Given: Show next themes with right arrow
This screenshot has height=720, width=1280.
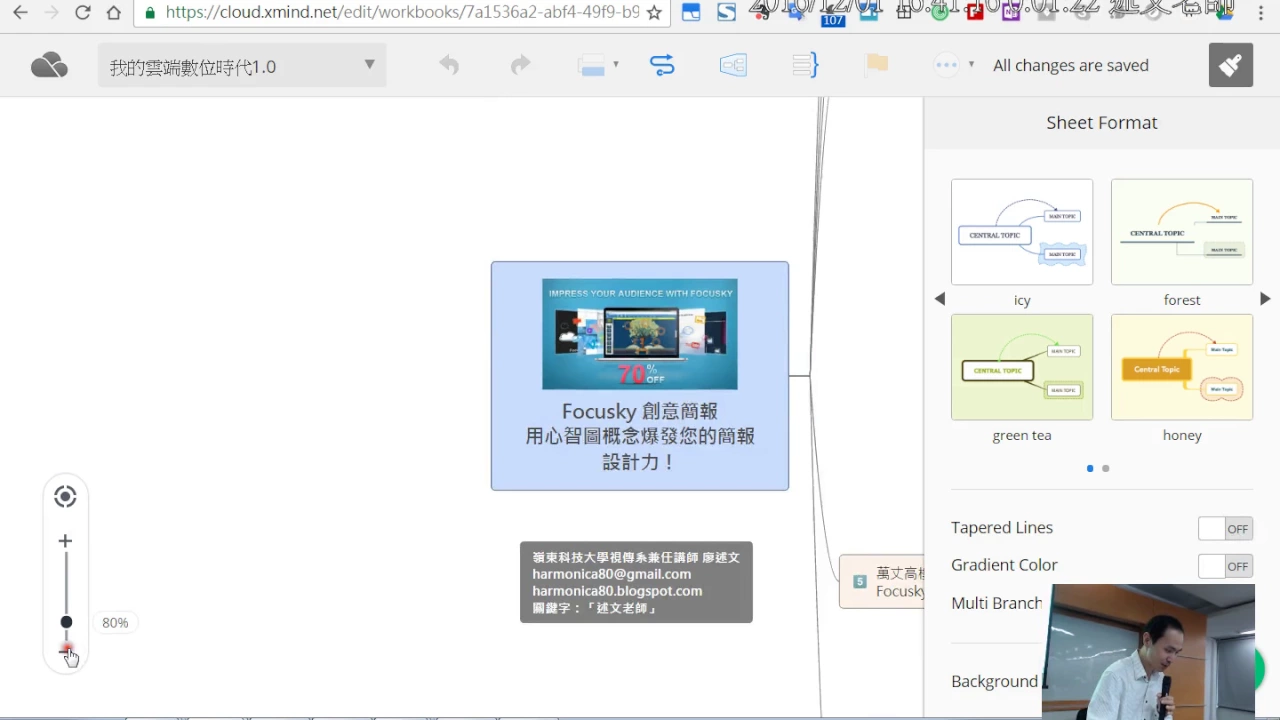Looking at the screenshot, I should [x=1265, y=299].
